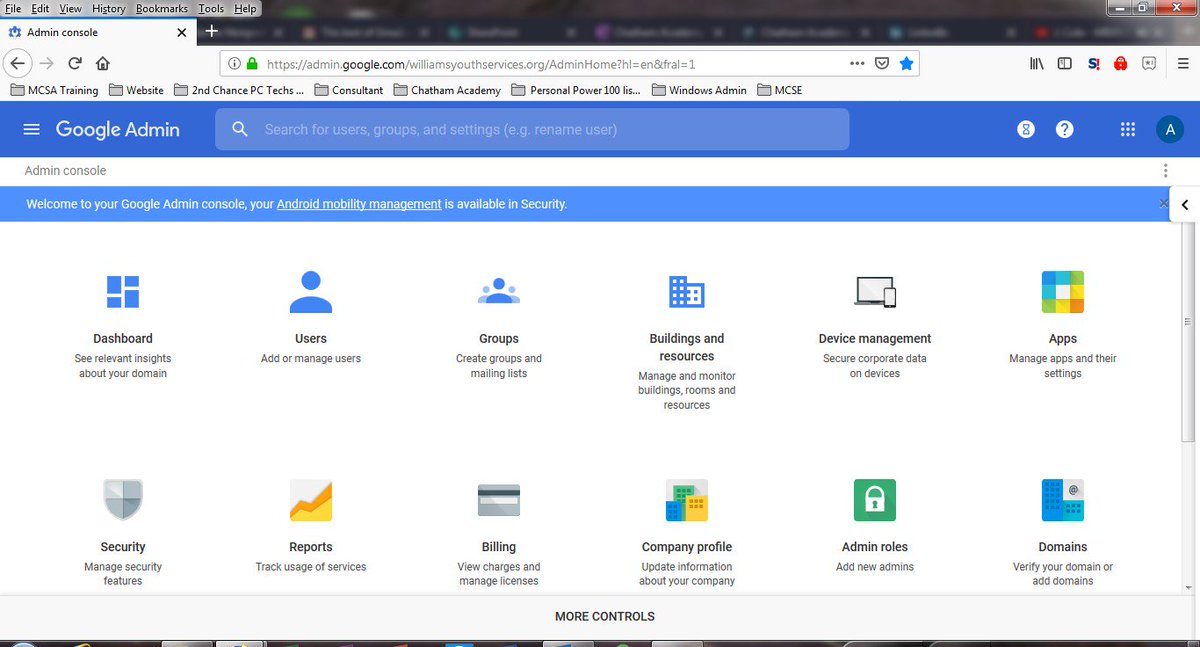1200x647 pixels.
Task: Open the MCSE bookmark folder
Action: pos(779,90)
